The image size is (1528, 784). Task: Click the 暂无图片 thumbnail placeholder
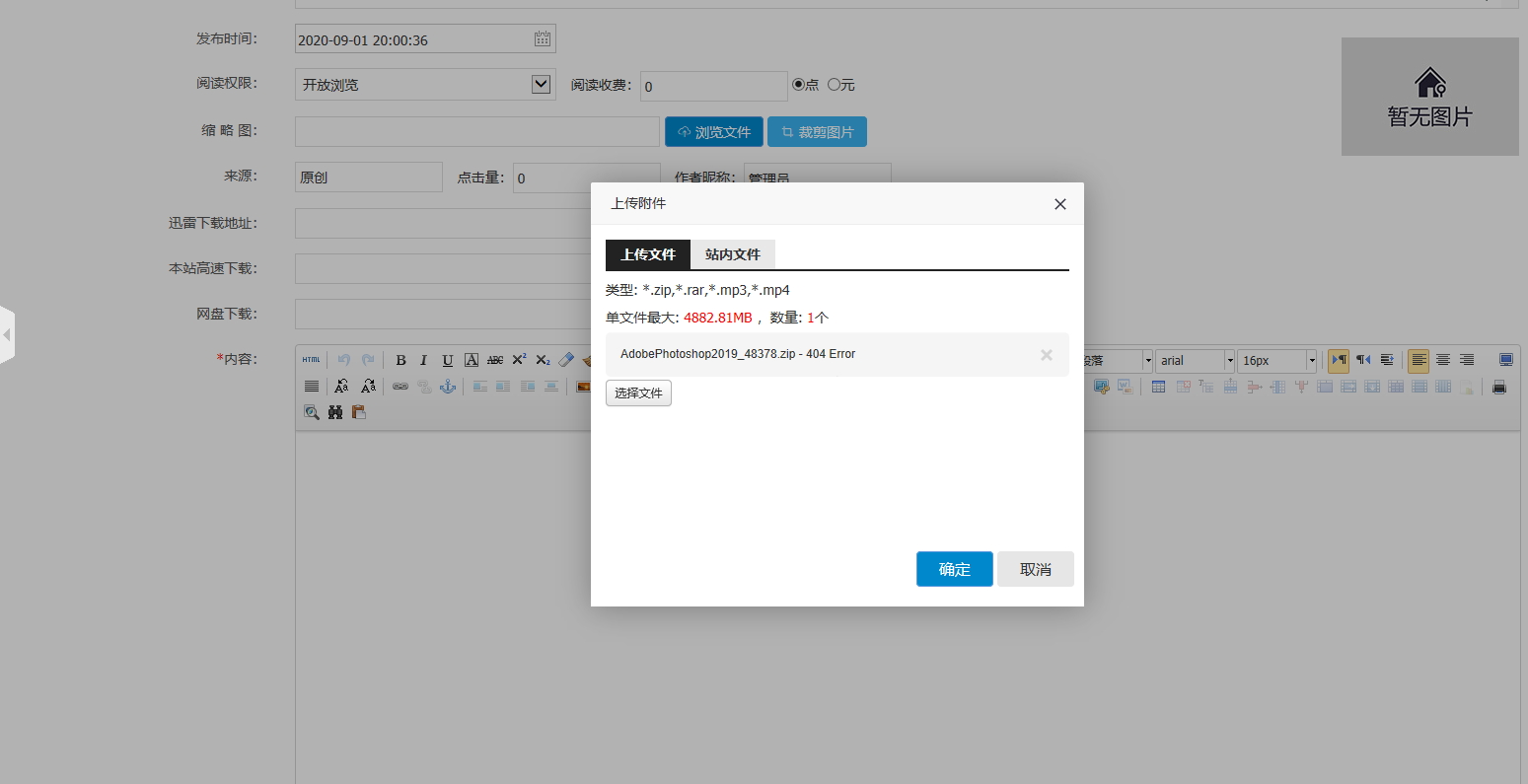pyautogui.click(x=1430, y=97)
